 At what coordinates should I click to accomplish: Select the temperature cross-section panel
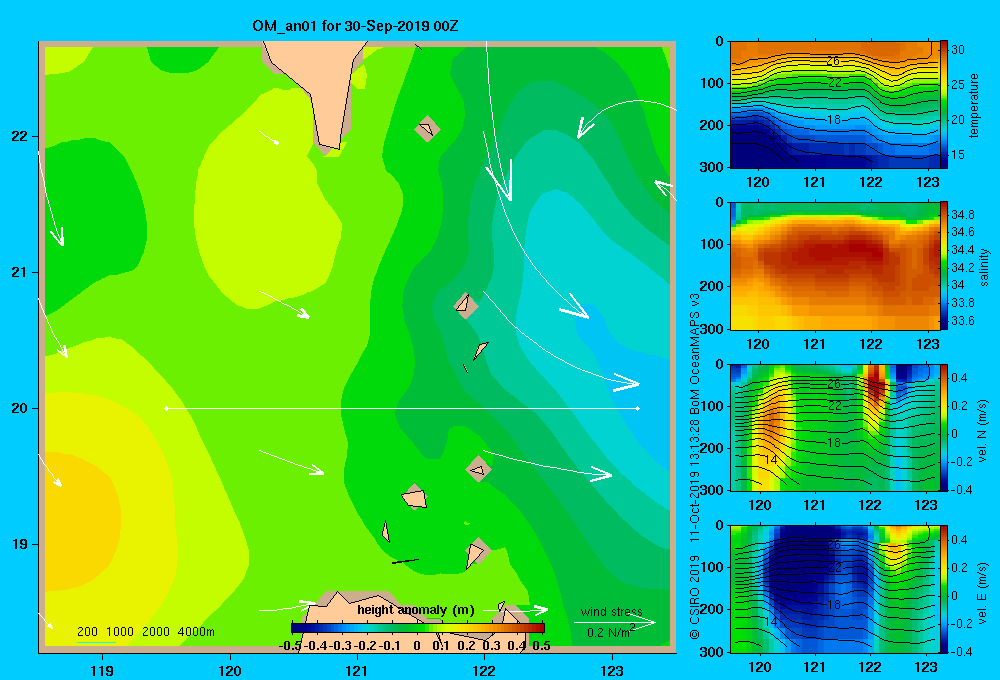pyautogui.click(x=834, y=105)
